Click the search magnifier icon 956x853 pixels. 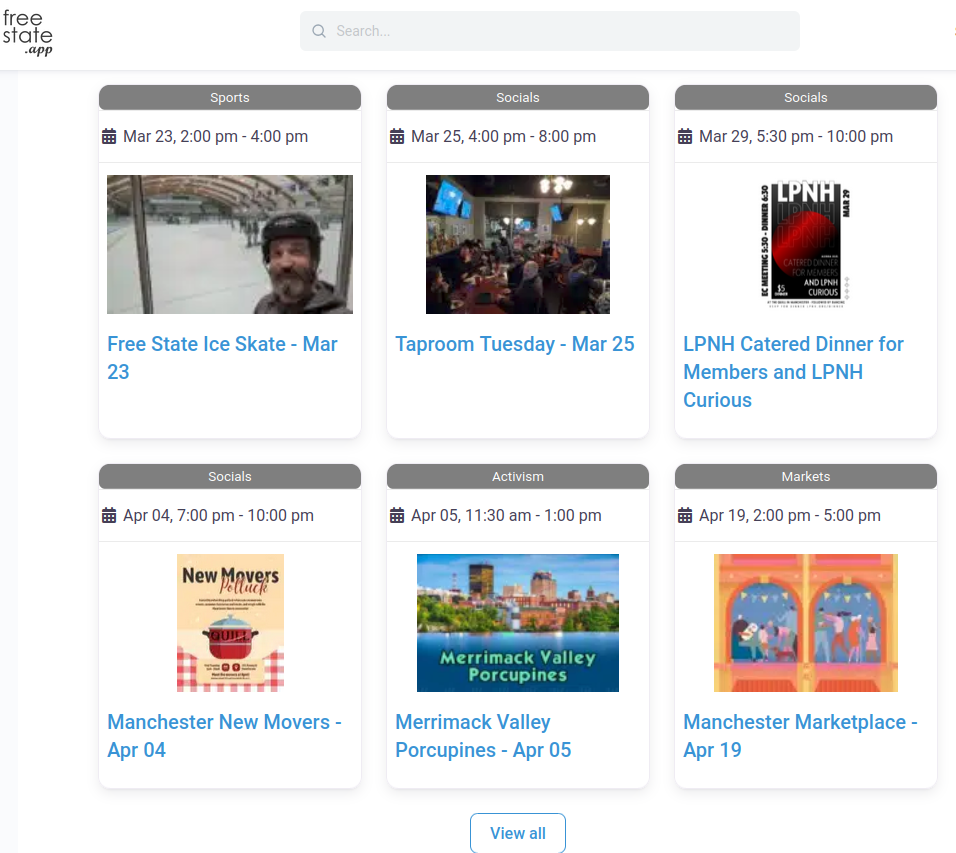[x=319, y=31]
